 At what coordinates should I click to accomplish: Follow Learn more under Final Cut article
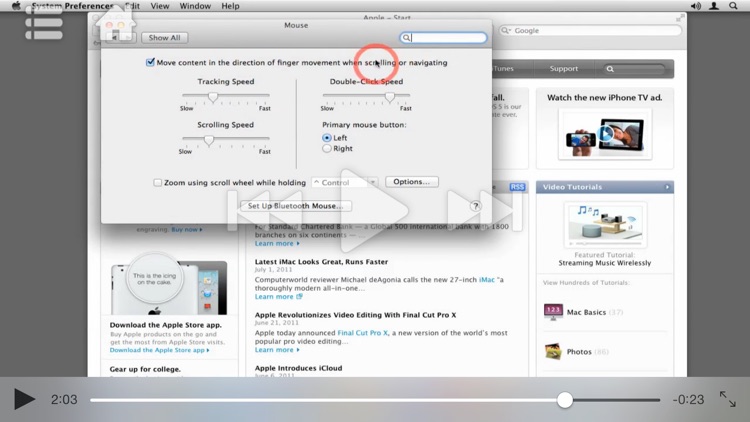pos(277,350)
